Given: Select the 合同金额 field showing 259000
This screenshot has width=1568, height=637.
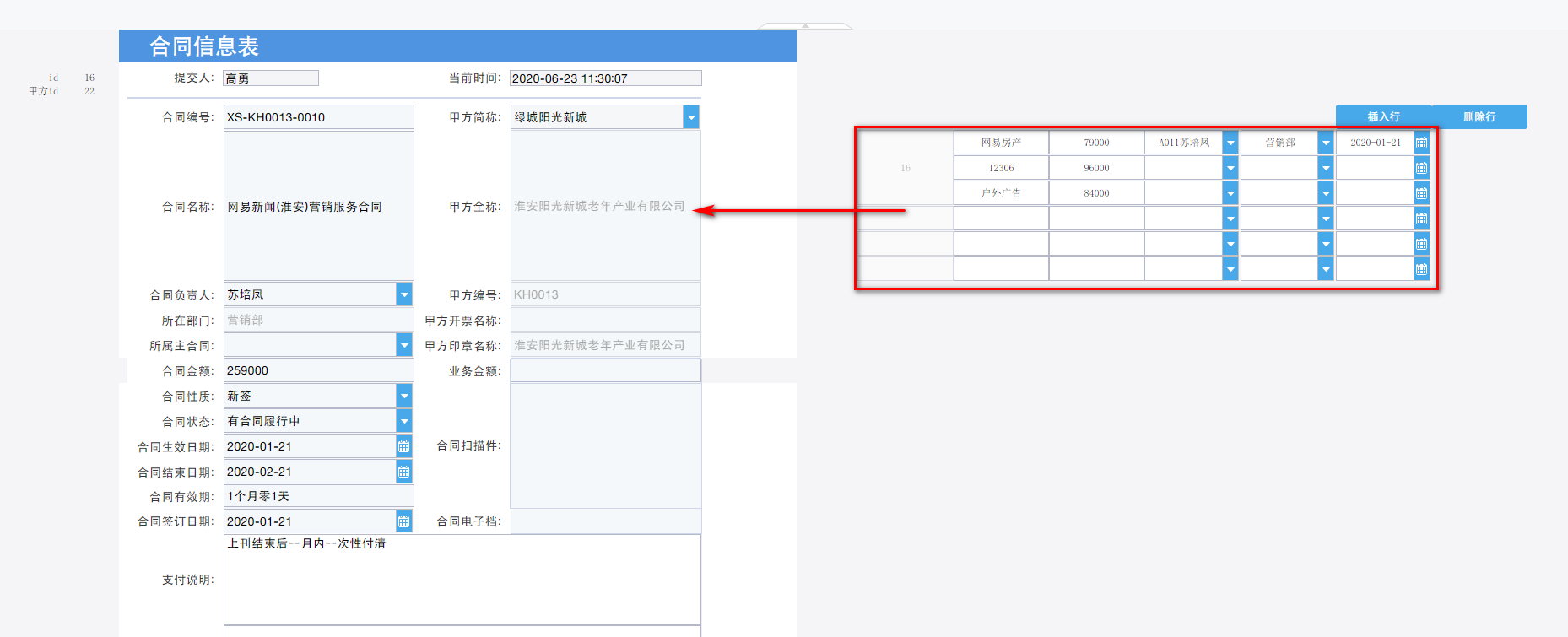Looking at the screenshot, I should 319,370.
